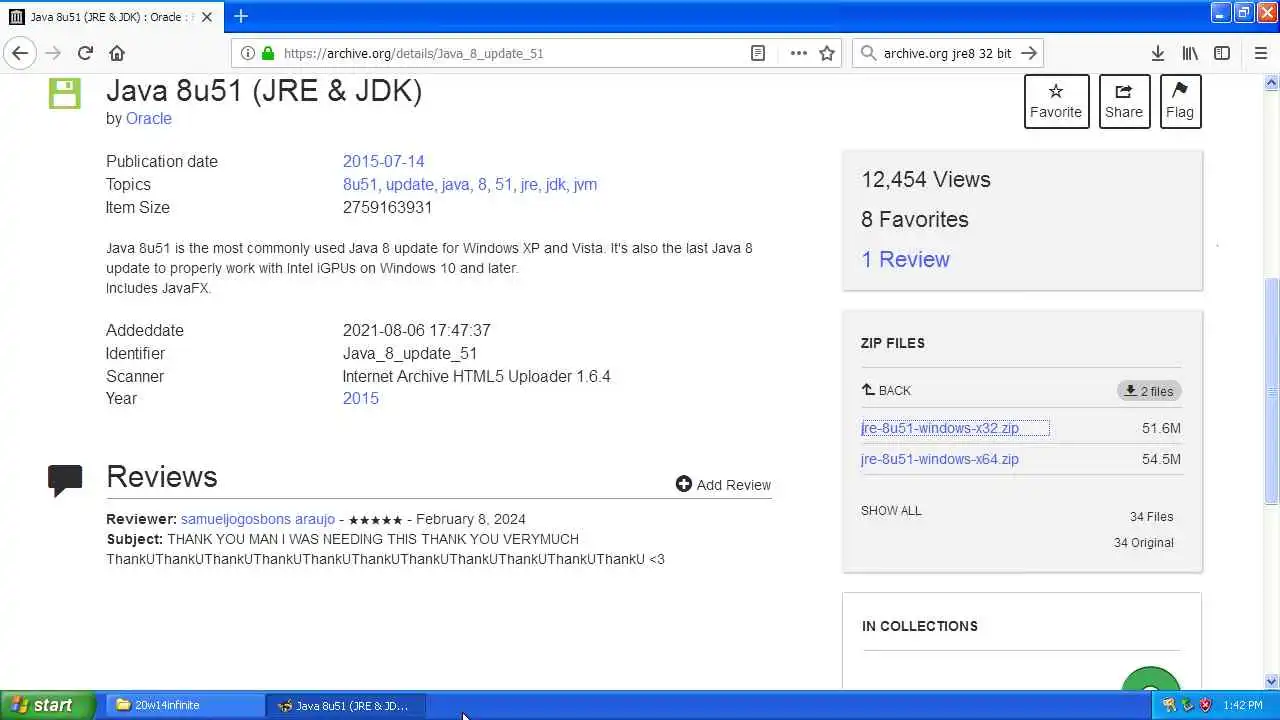
Task: Click the taskbar clock 1:42 PM
Action: 1242,705
